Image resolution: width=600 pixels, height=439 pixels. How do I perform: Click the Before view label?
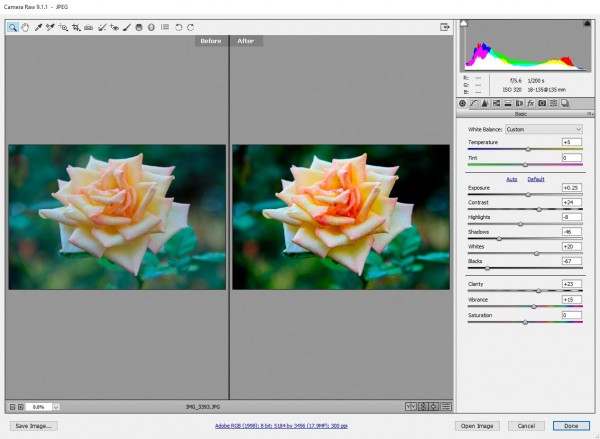(211, 41)
